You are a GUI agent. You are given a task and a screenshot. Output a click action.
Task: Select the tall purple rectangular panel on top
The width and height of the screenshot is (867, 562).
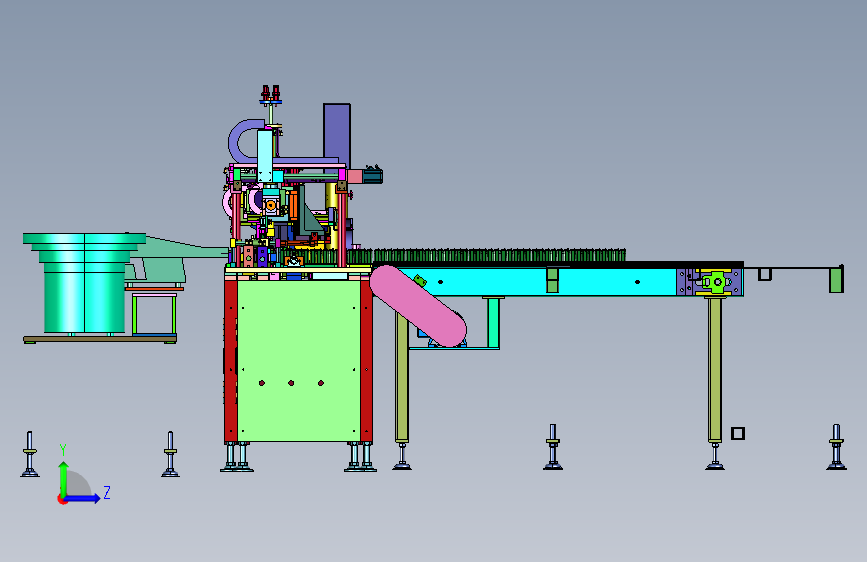pos(337,132)
